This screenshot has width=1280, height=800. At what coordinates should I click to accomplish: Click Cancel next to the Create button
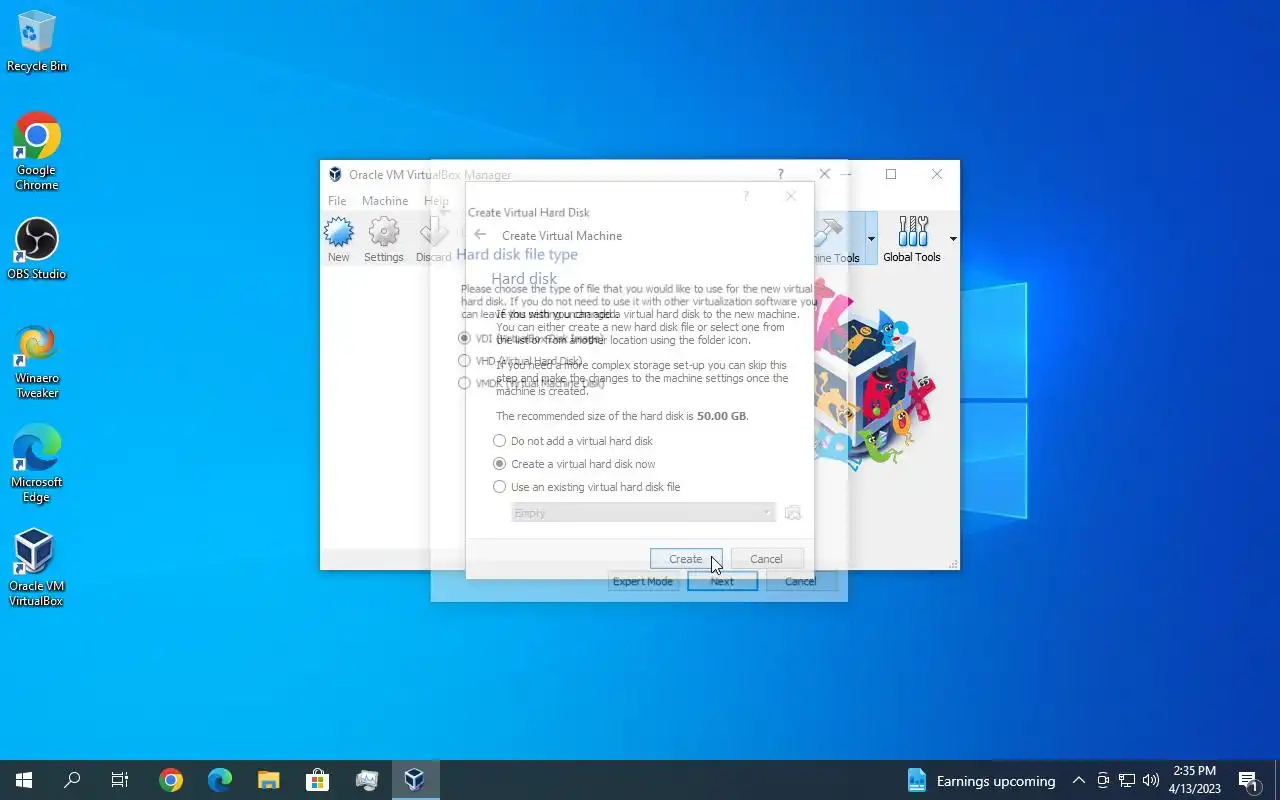click(x=766, y=559)
